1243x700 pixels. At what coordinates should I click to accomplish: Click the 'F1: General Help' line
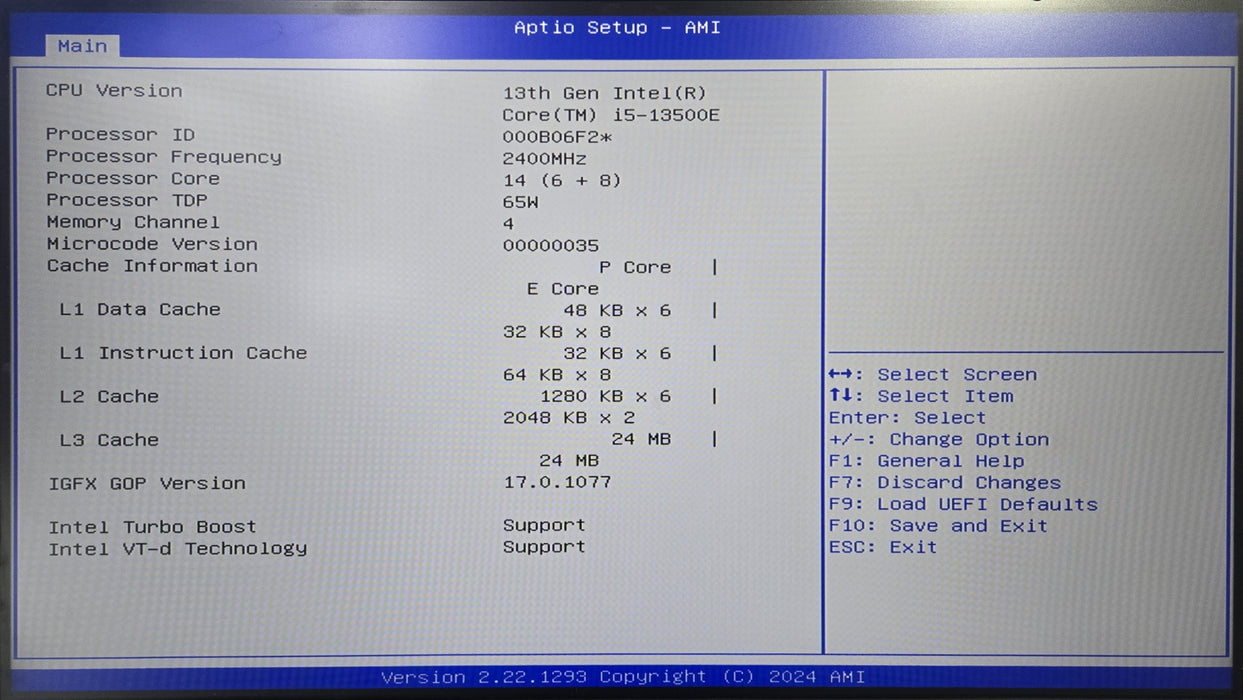click(x=927, y=461)
